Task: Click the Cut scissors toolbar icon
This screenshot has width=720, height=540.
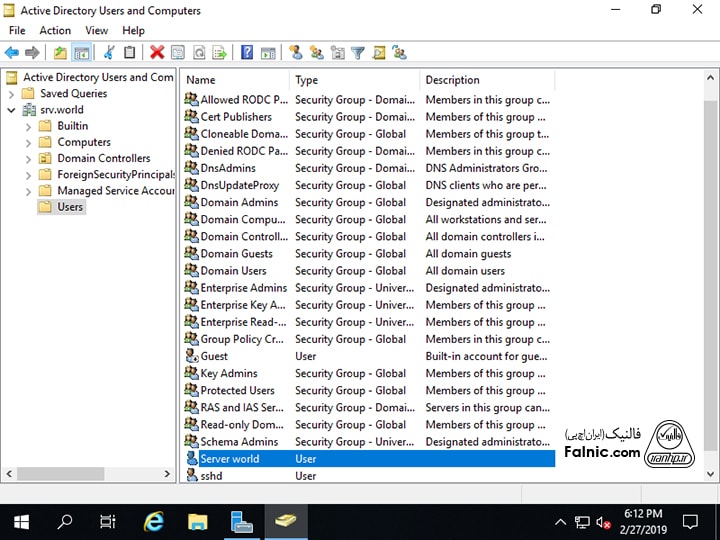Action: coord(109,53)
